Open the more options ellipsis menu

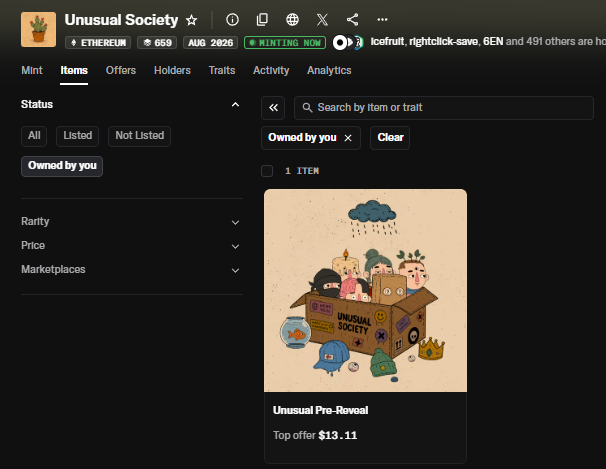pos(382,19)
